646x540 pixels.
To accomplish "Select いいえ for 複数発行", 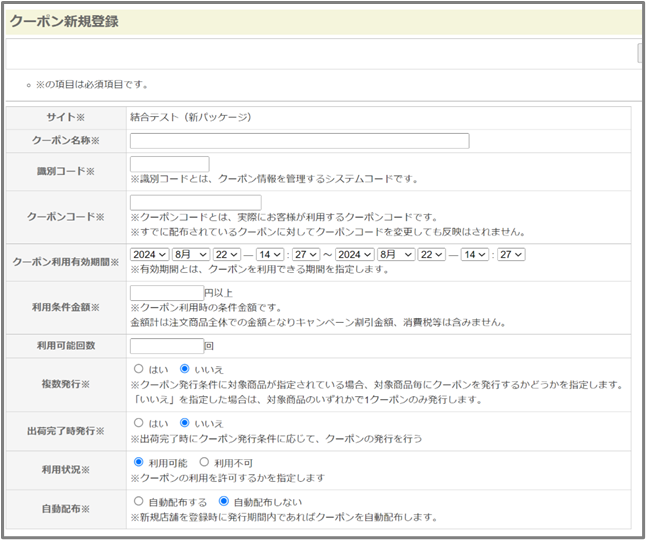I will [185, 369].
